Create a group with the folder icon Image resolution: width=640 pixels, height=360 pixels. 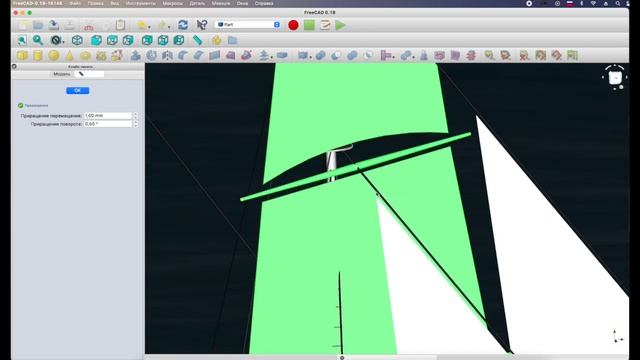(x=232, y=40)
